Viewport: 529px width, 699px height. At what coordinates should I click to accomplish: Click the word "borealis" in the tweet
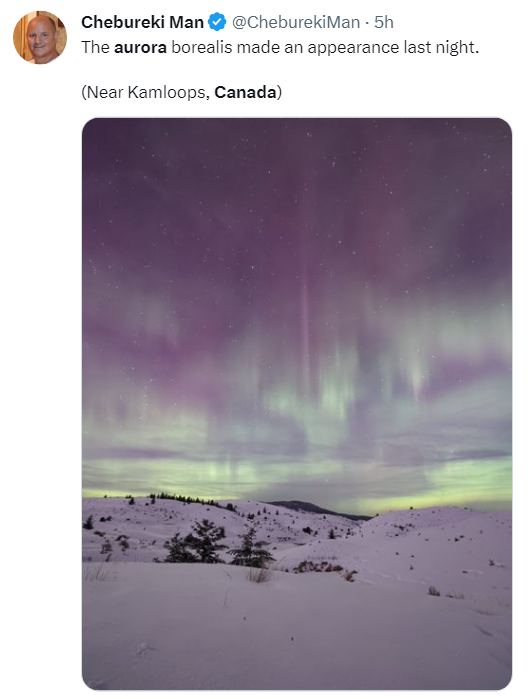(202, 47)
